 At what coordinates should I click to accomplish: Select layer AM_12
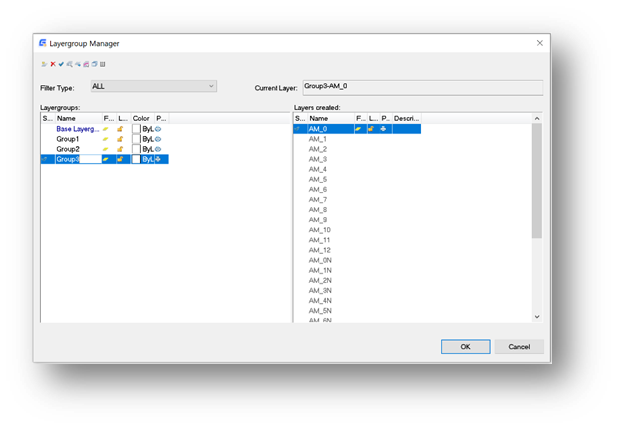pos(320,250)
